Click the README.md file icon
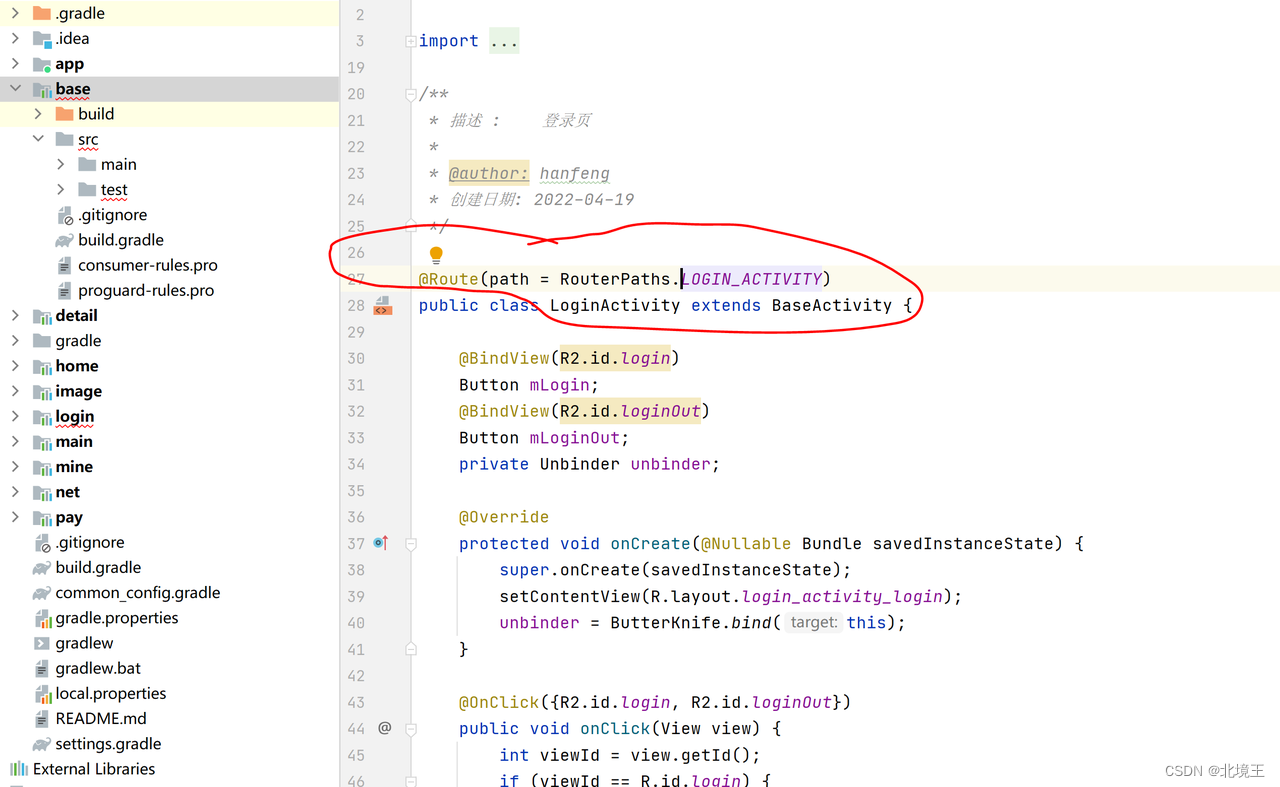 coord(42,719)
